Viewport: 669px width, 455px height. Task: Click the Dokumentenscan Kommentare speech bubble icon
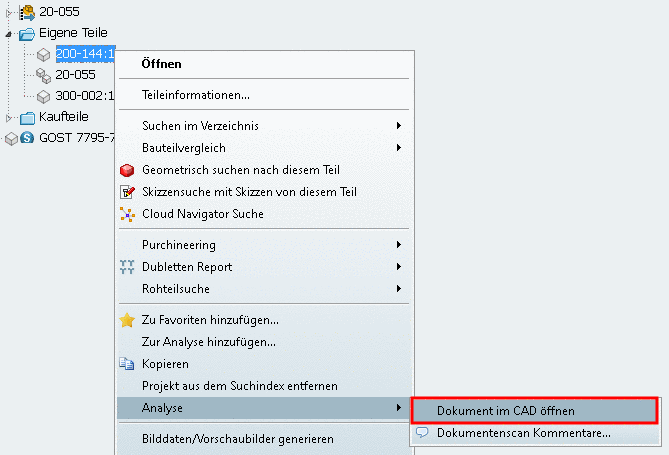tap(423, 433)
